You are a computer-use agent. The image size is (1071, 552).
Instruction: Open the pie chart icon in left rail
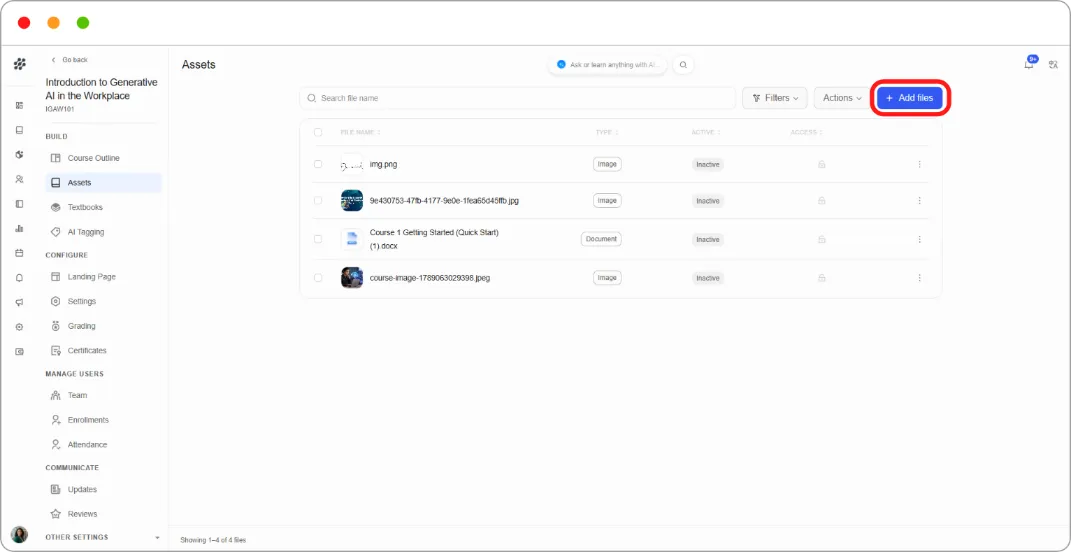point(19,154)
